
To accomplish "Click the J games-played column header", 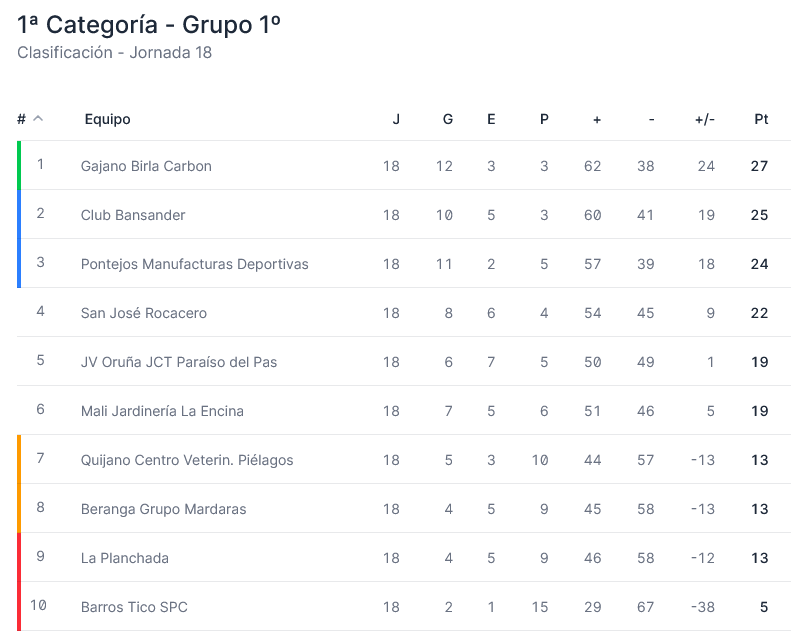I will (x=396, y=119).
